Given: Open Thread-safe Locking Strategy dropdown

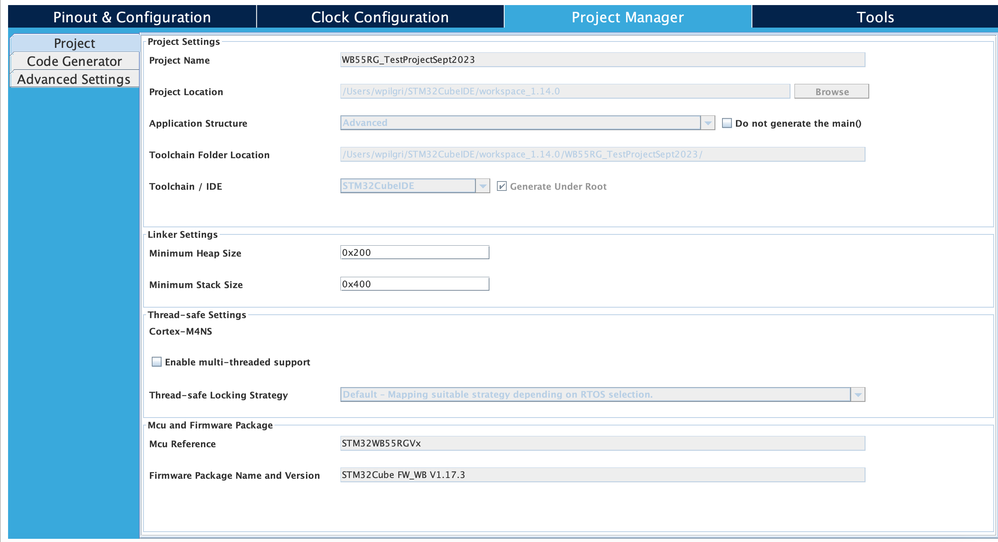Looking at the screenshot, I should click(x=602, y=394).
